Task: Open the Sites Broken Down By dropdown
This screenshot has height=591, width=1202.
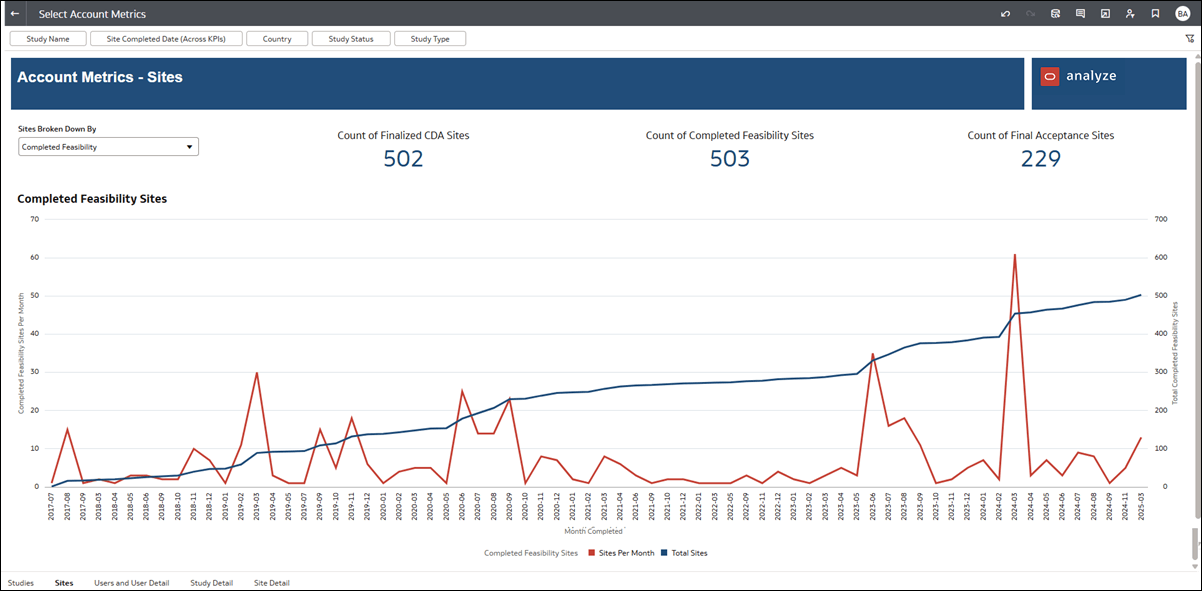Action: [x=107, y=146]
